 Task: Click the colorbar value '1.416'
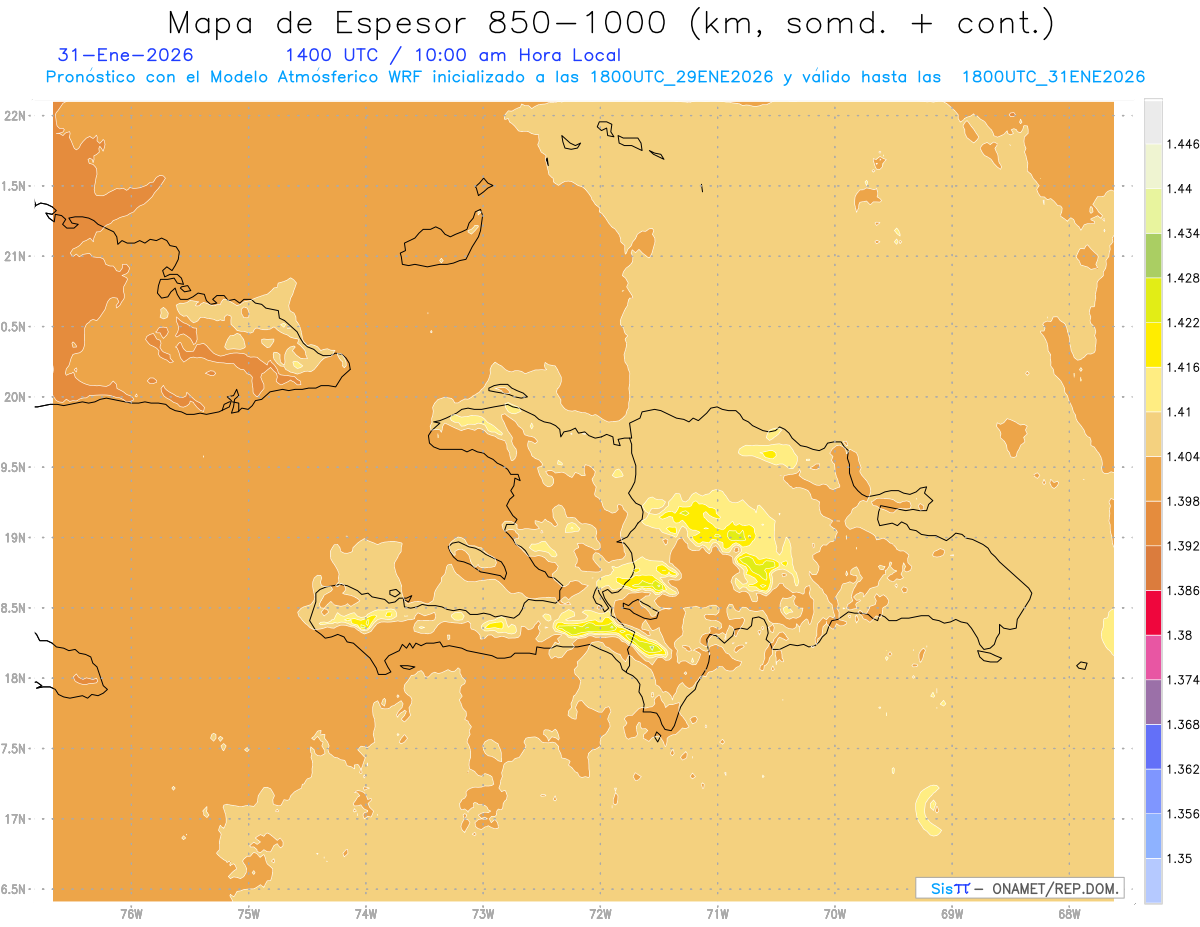1184,367
